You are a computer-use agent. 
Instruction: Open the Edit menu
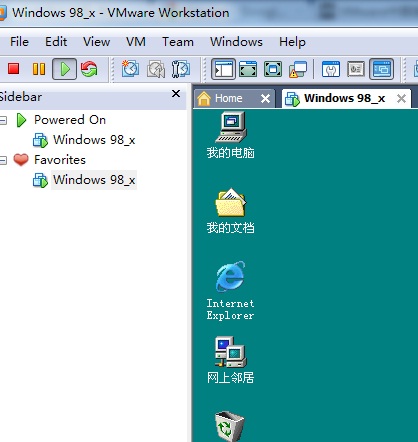pyautogui.click(x=56, y=42)
